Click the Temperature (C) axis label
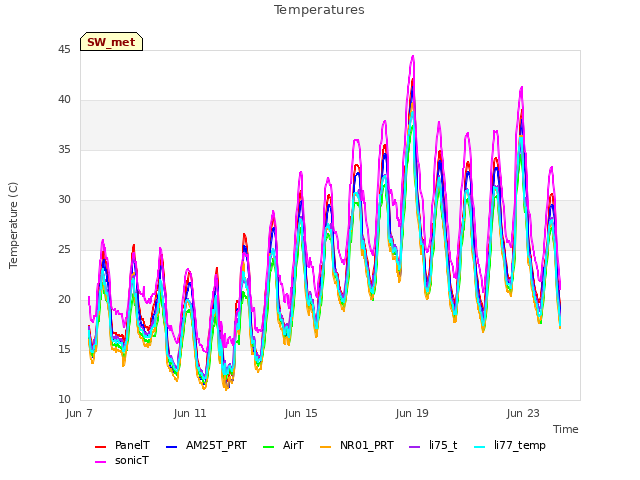The width and height of the screenshot is (640, 480). (13, 225)
